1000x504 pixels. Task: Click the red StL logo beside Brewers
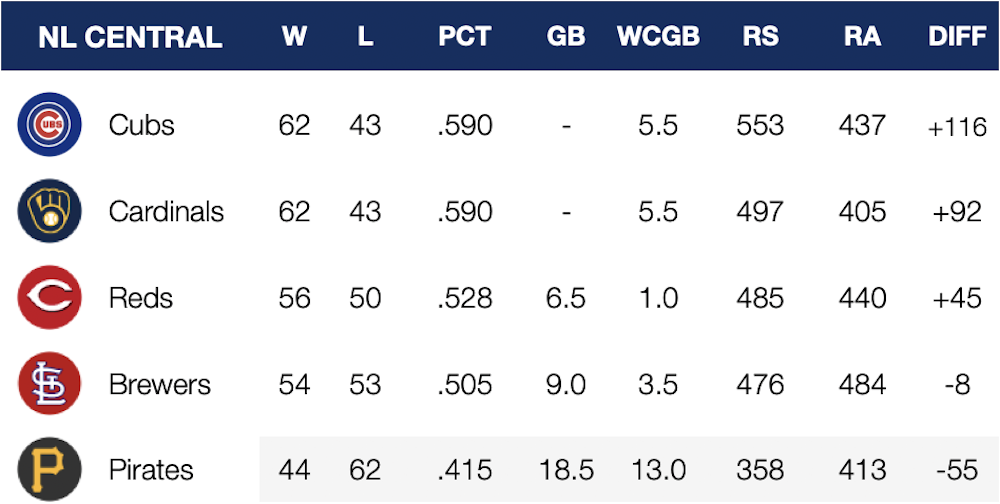pos(48,385)
